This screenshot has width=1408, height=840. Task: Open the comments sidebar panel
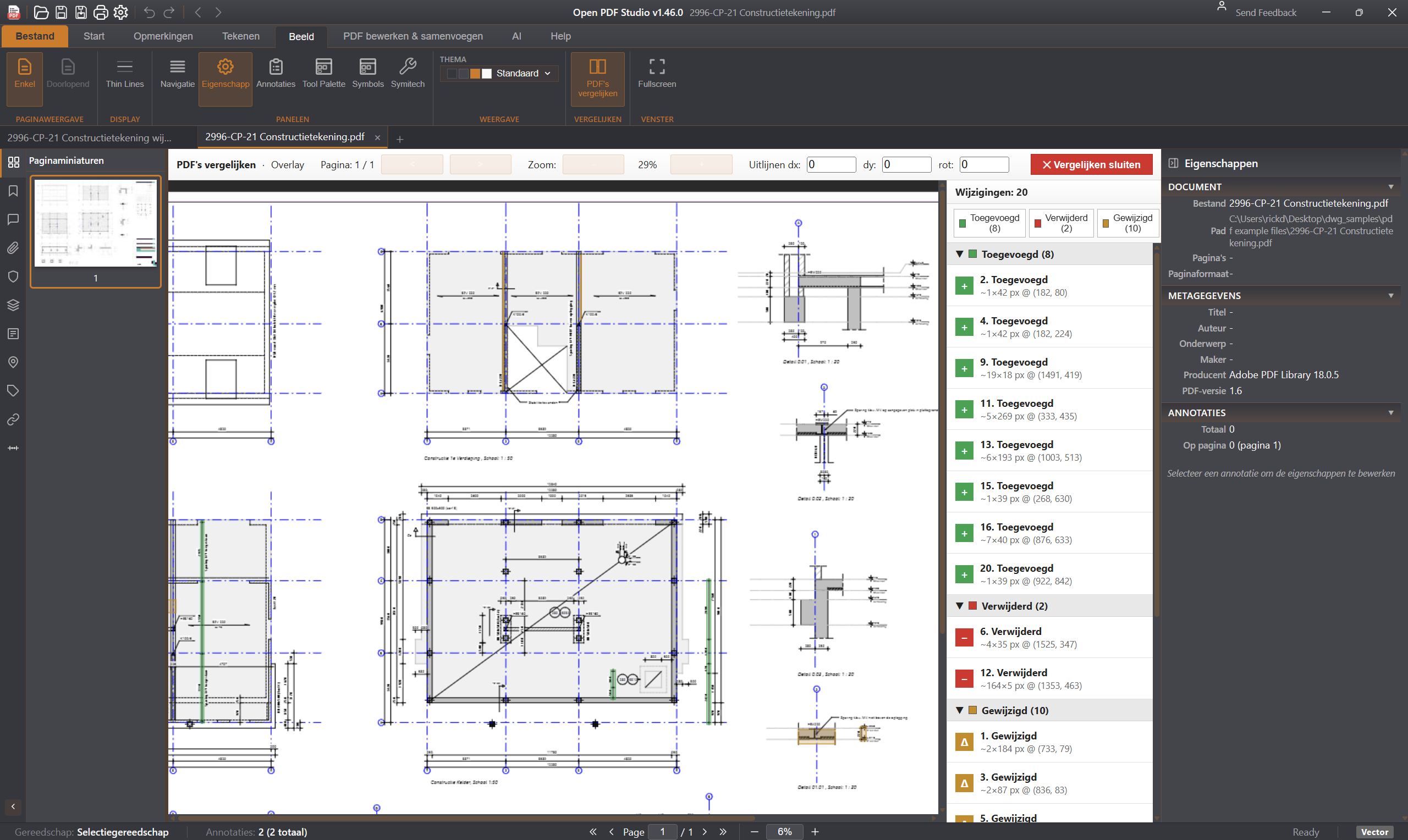pos(13,219)
